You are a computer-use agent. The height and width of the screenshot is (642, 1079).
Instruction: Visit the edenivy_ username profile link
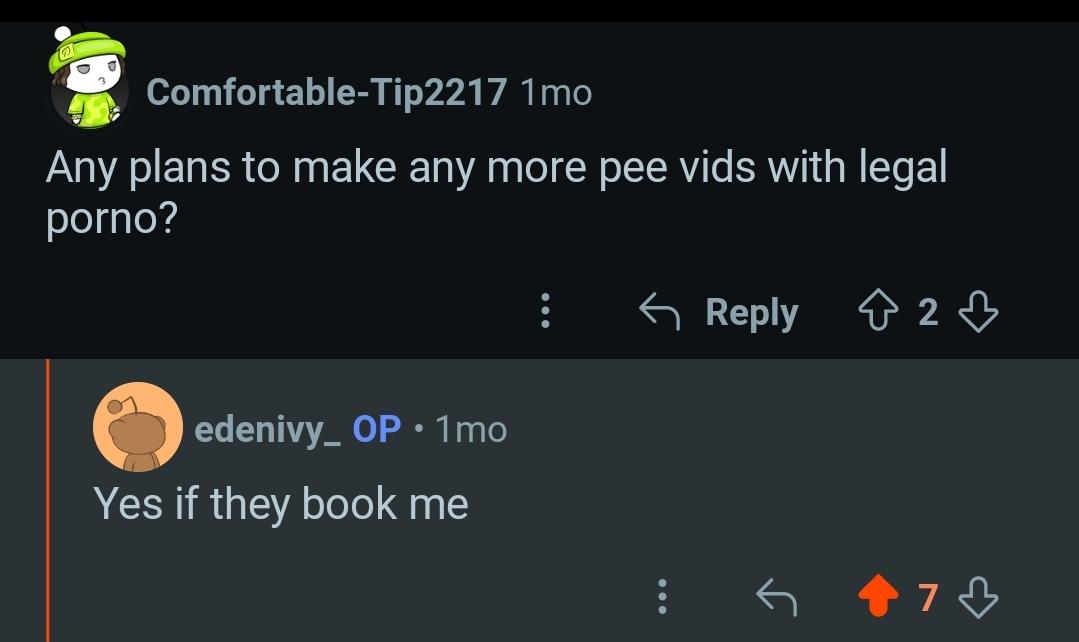(x=268, y=429)
